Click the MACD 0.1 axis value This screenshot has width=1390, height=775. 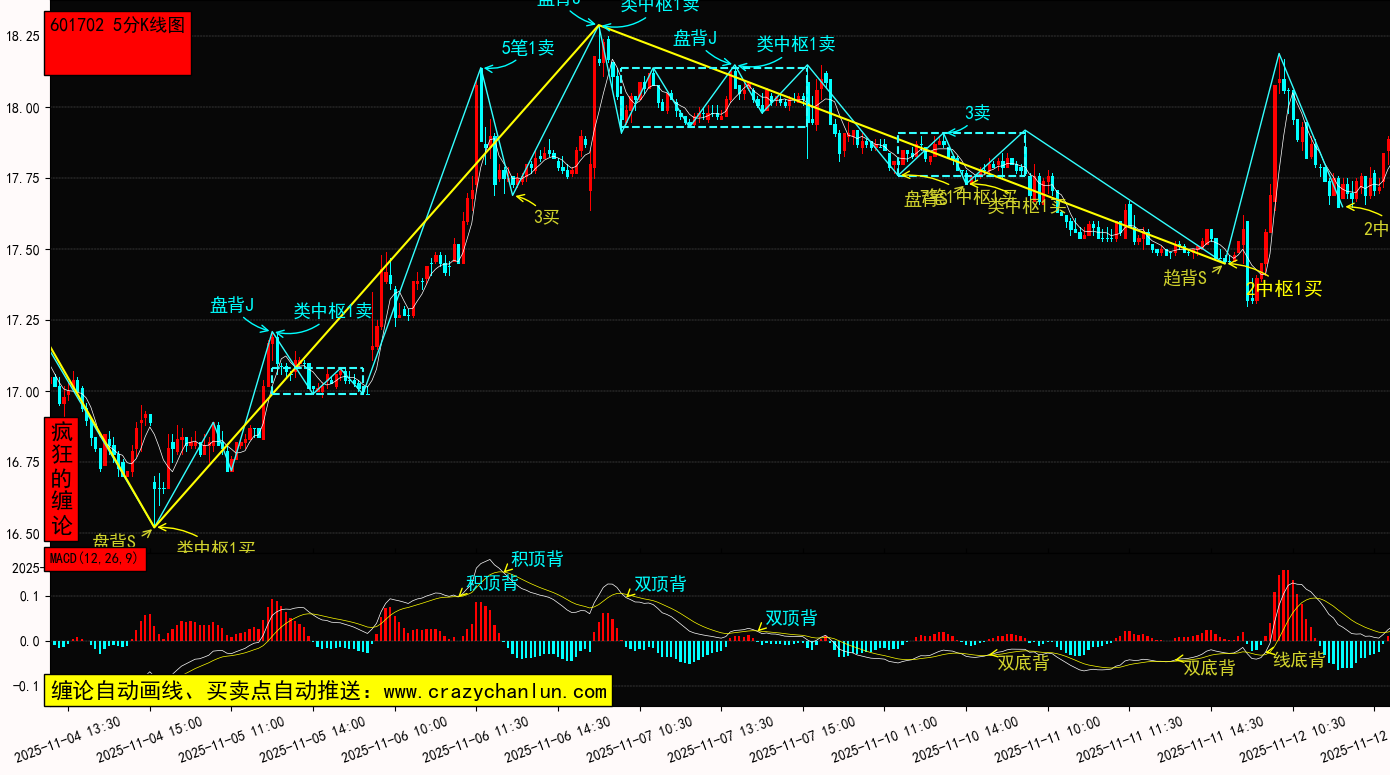[x=28, y=596]
